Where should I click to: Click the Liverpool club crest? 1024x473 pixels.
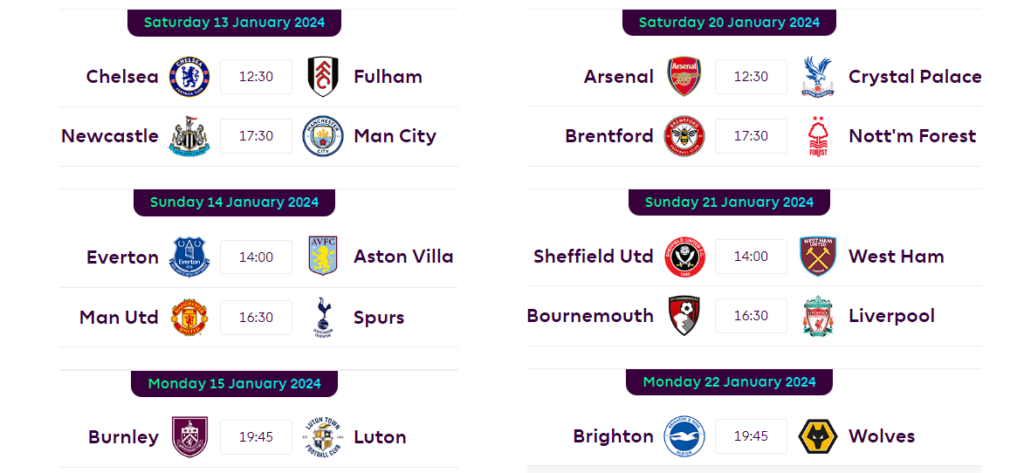point(818,316)
